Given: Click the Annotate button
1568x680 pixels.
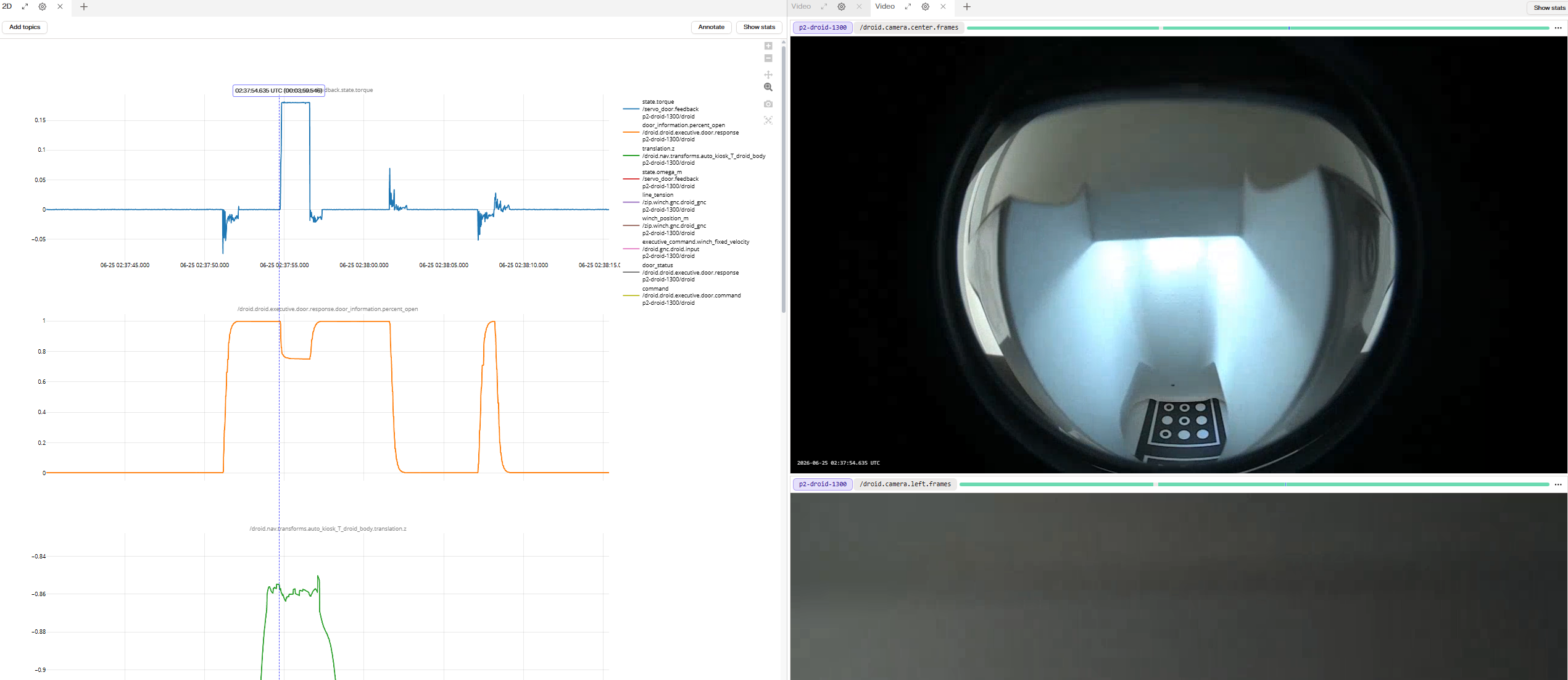Looking at the screenshot, I should click(711, 27).
